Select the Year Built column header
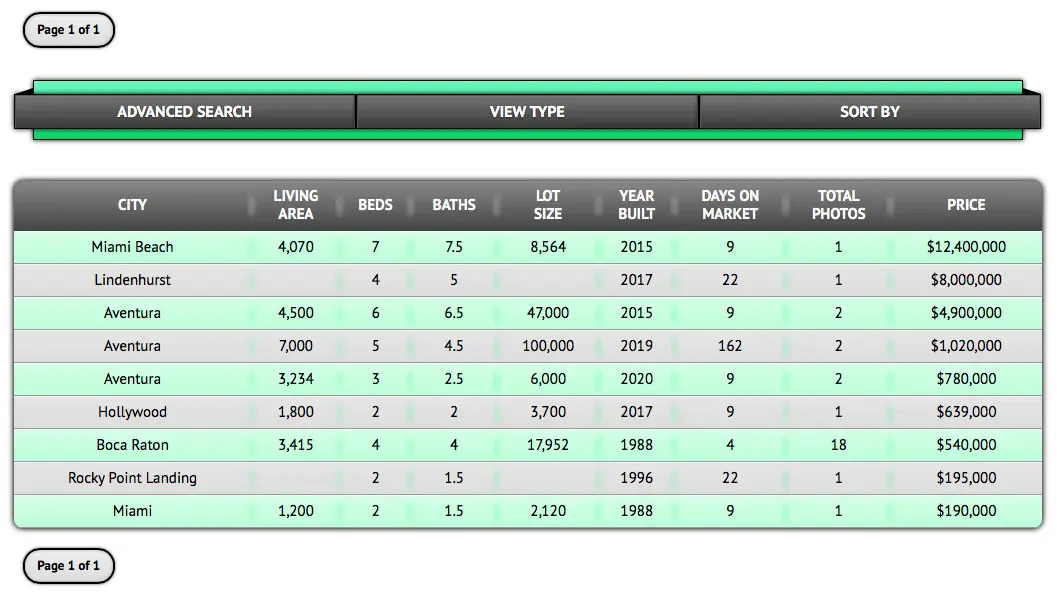The height and width of the screenshot is (598, 1057). (636, 205)
